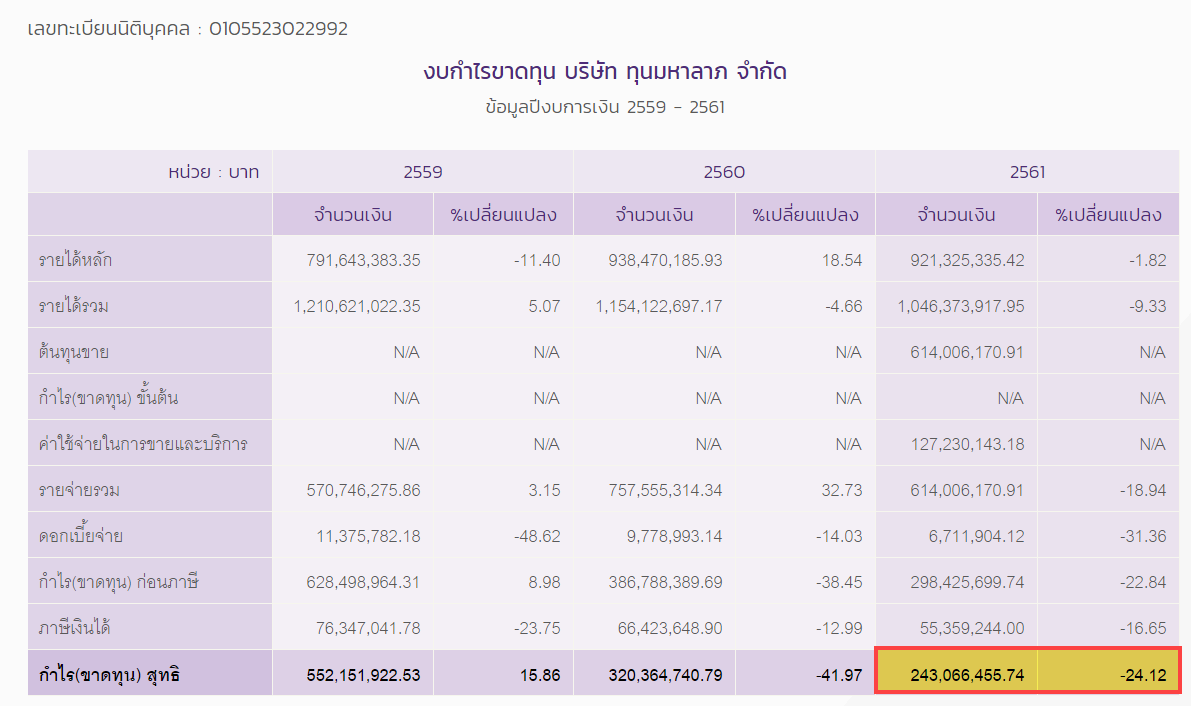Select the 2560 year column header

(724, 173)
